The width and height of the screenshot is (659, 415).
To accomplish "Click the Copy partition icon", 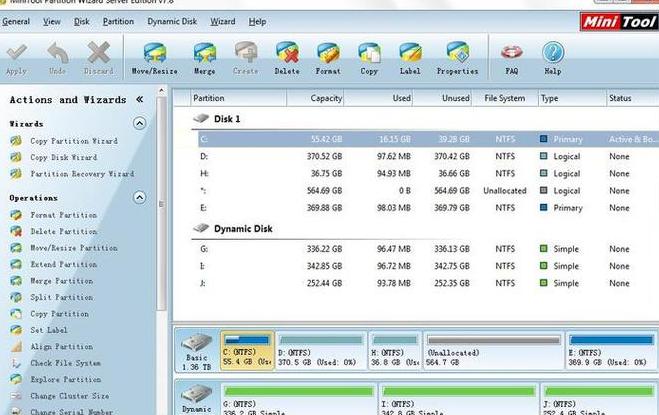I will coord(369,58).
